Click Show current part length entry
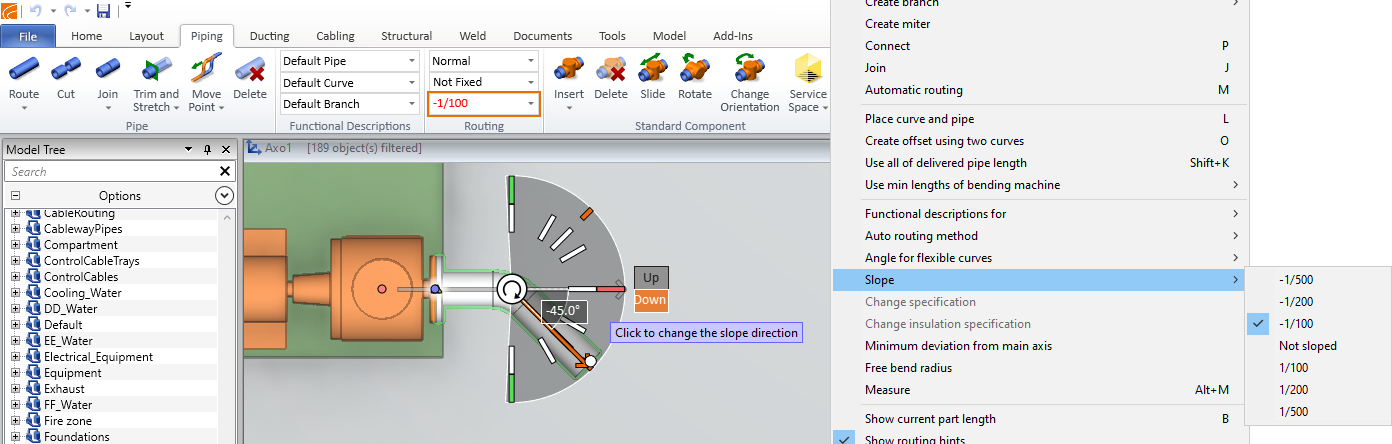This screenshot has width=1392, height=444. [1040, 419]
